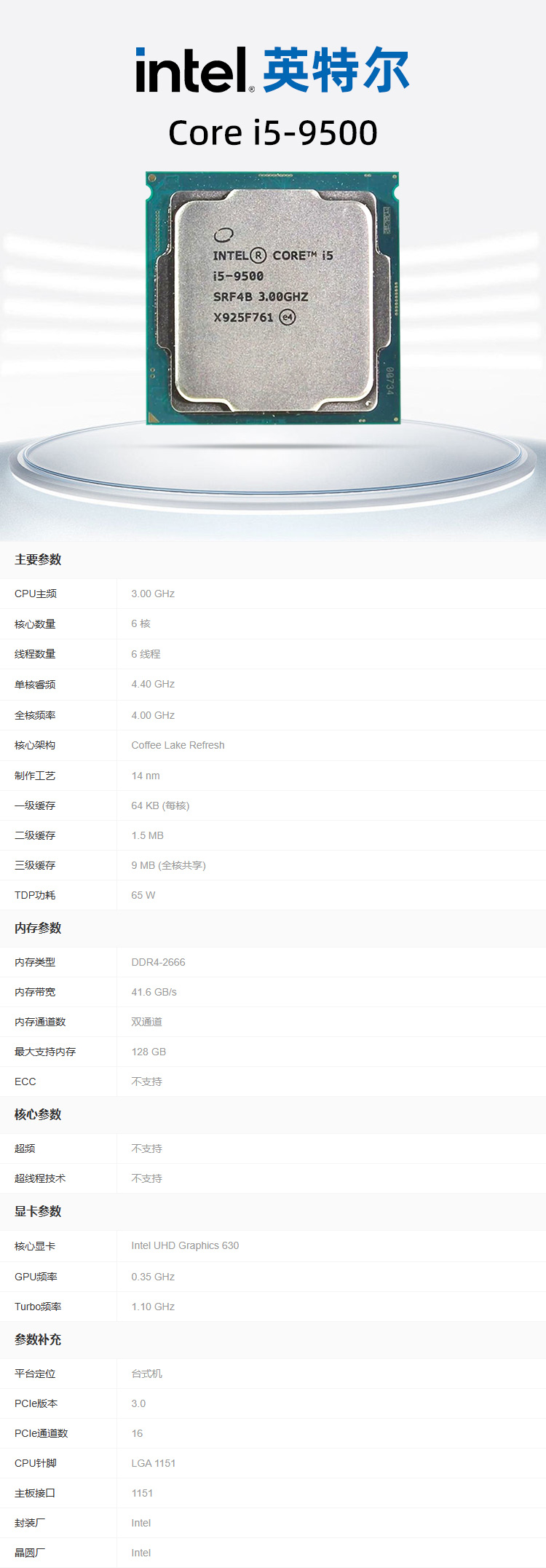This screenshot has height=1568, width=546.
Task: Click the 核心架构 label
Action: pos(35,745)
